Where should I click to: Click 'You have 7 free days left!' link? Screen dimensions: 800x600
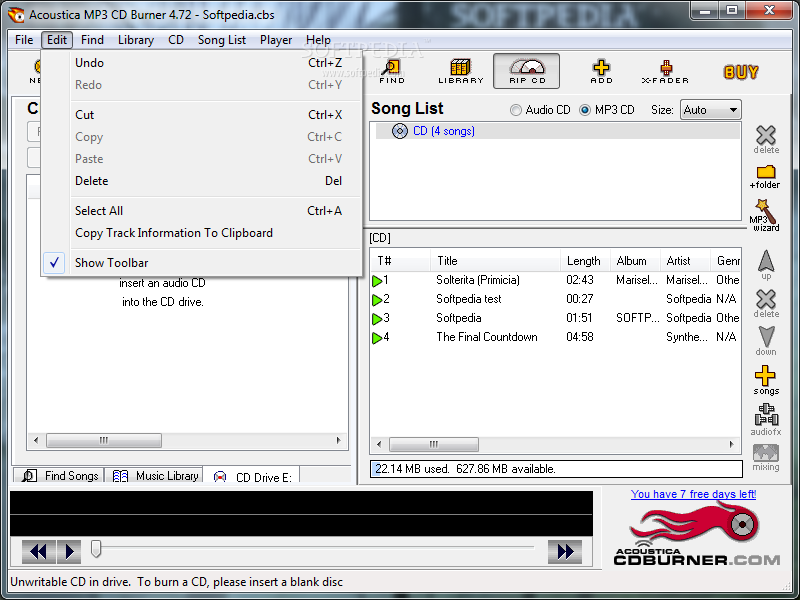pos(693,494)
